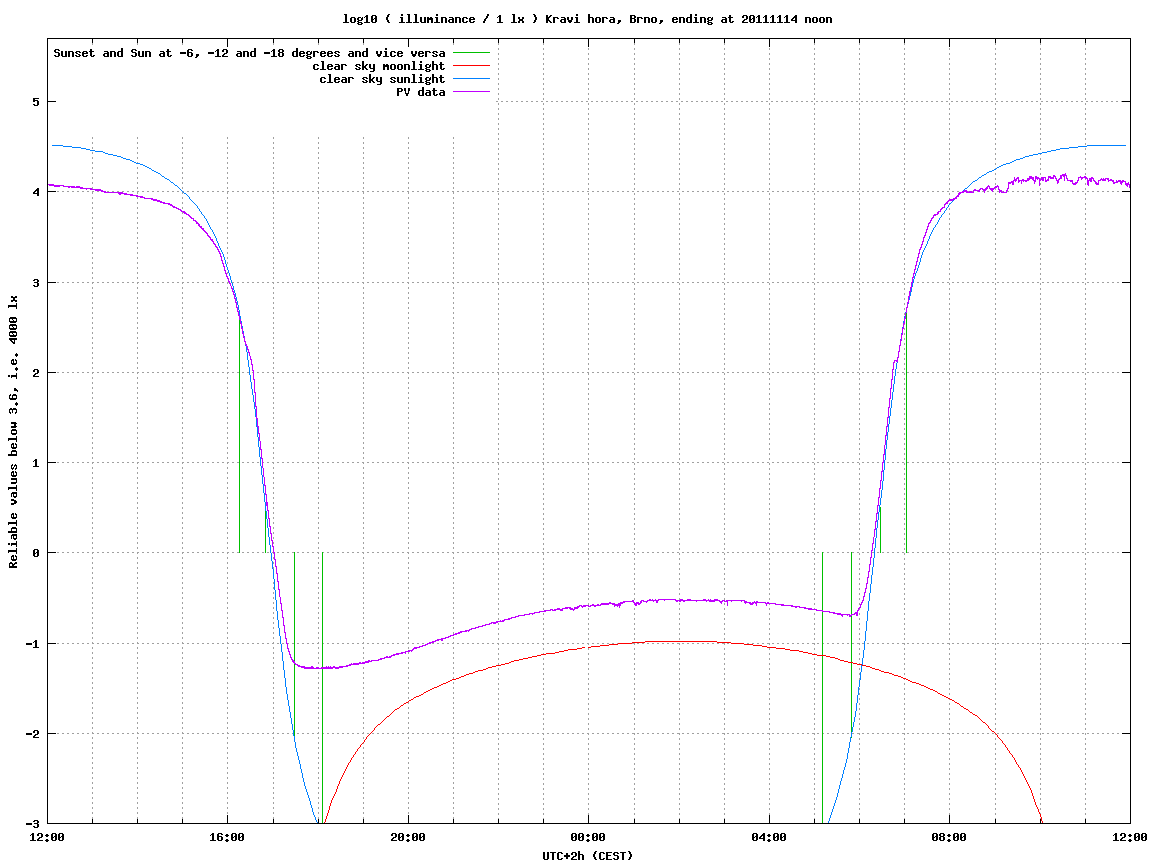The width and height of the screenshot is (1151, 863).
Task: Click the leftmost 12:00 x-axis label
Action: [47, 837]
